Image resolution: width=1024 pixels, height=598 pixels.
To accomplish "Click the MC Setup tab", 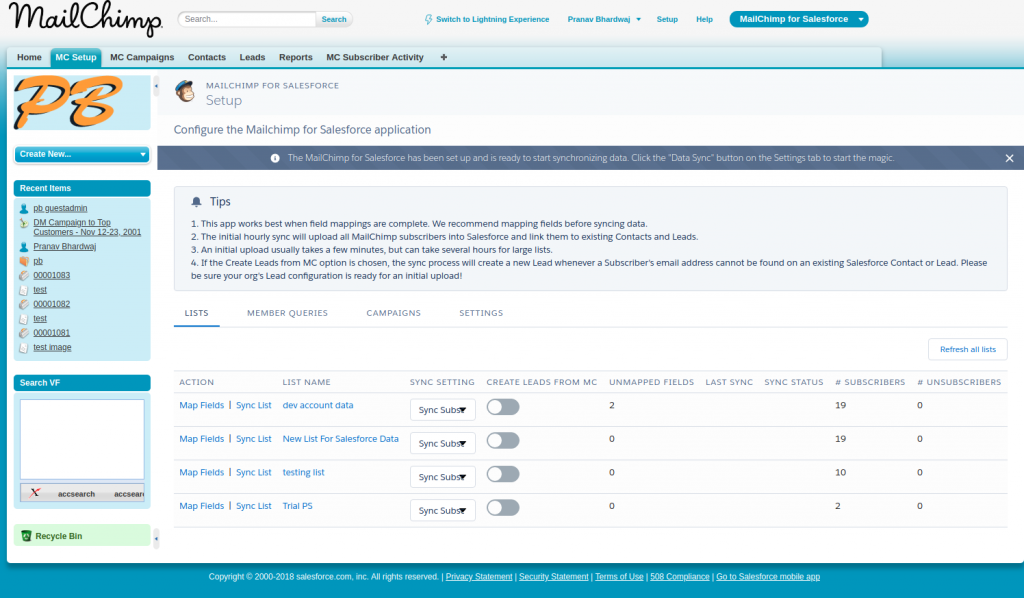I will [76, 57].
